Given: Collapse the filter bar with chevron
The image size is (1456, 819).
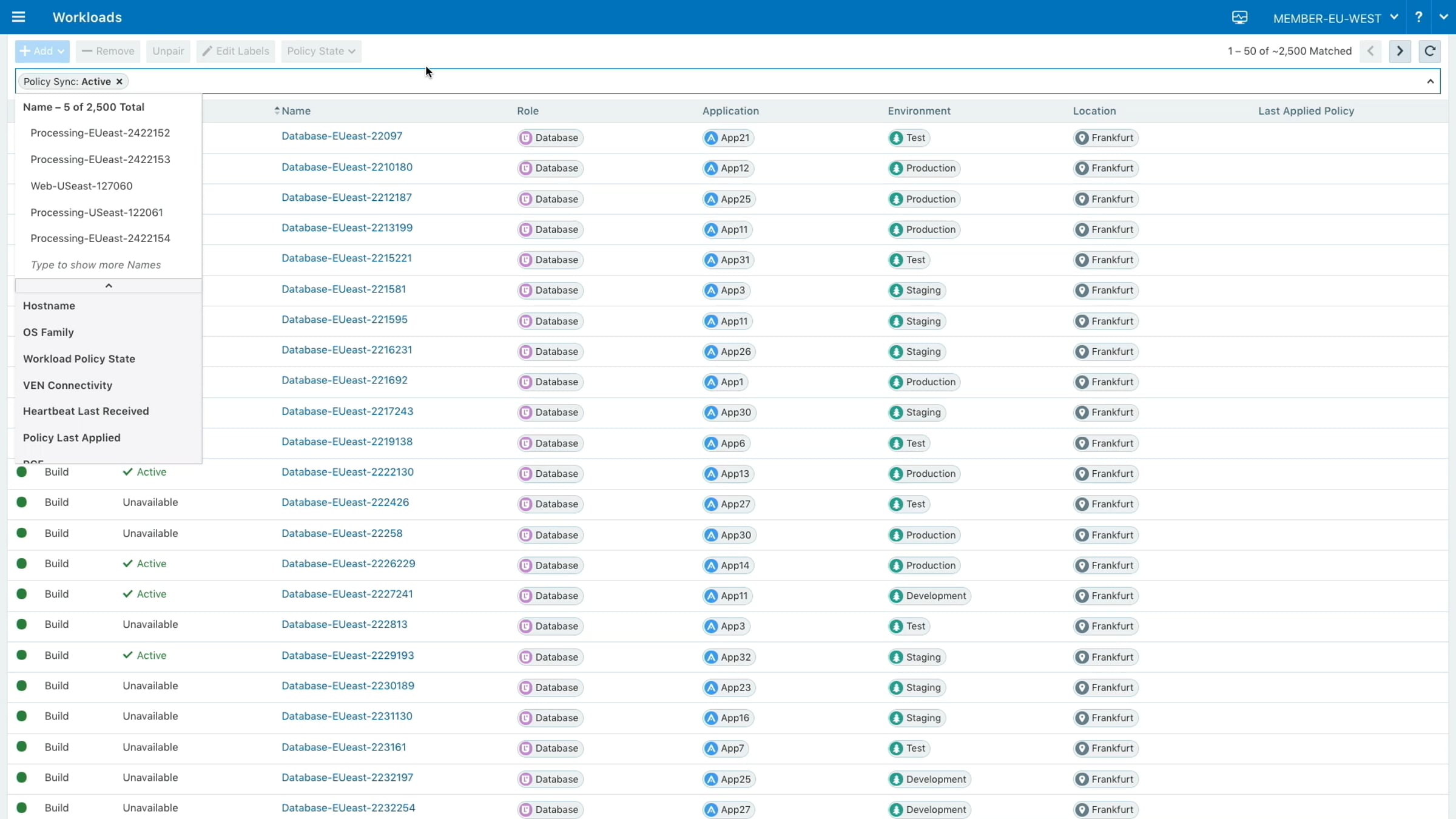Looking at the screenshot, I should (x=1430, y=81).
